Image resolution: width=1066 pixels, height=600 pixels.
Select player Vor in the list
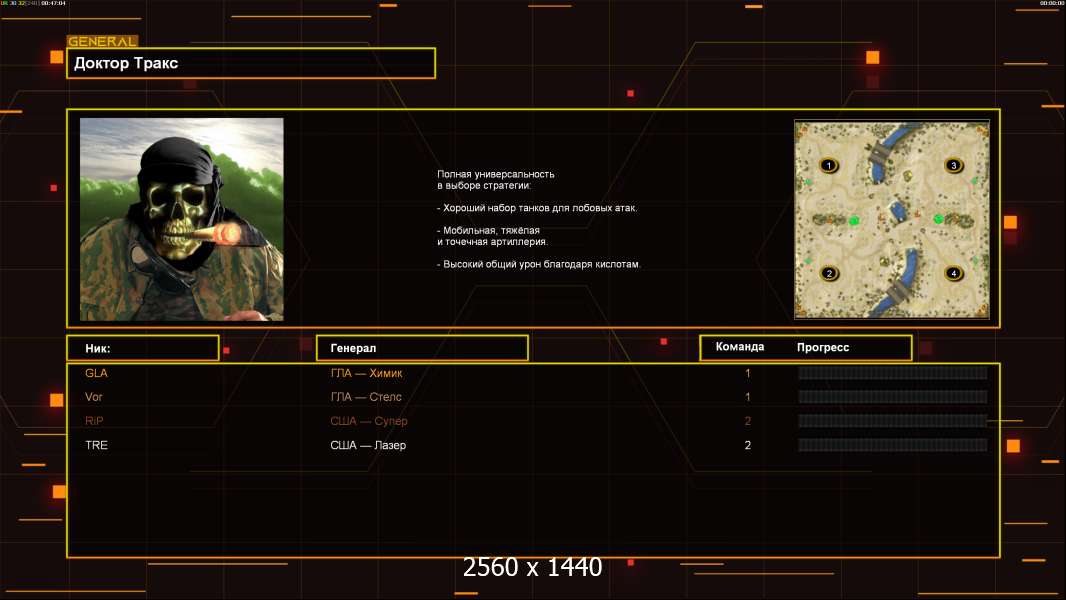click(94, 397)
